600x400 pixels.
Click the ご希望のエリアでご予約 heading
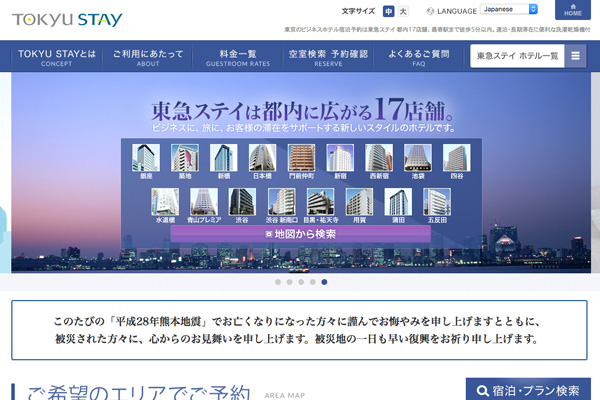(x=139, y=392)
